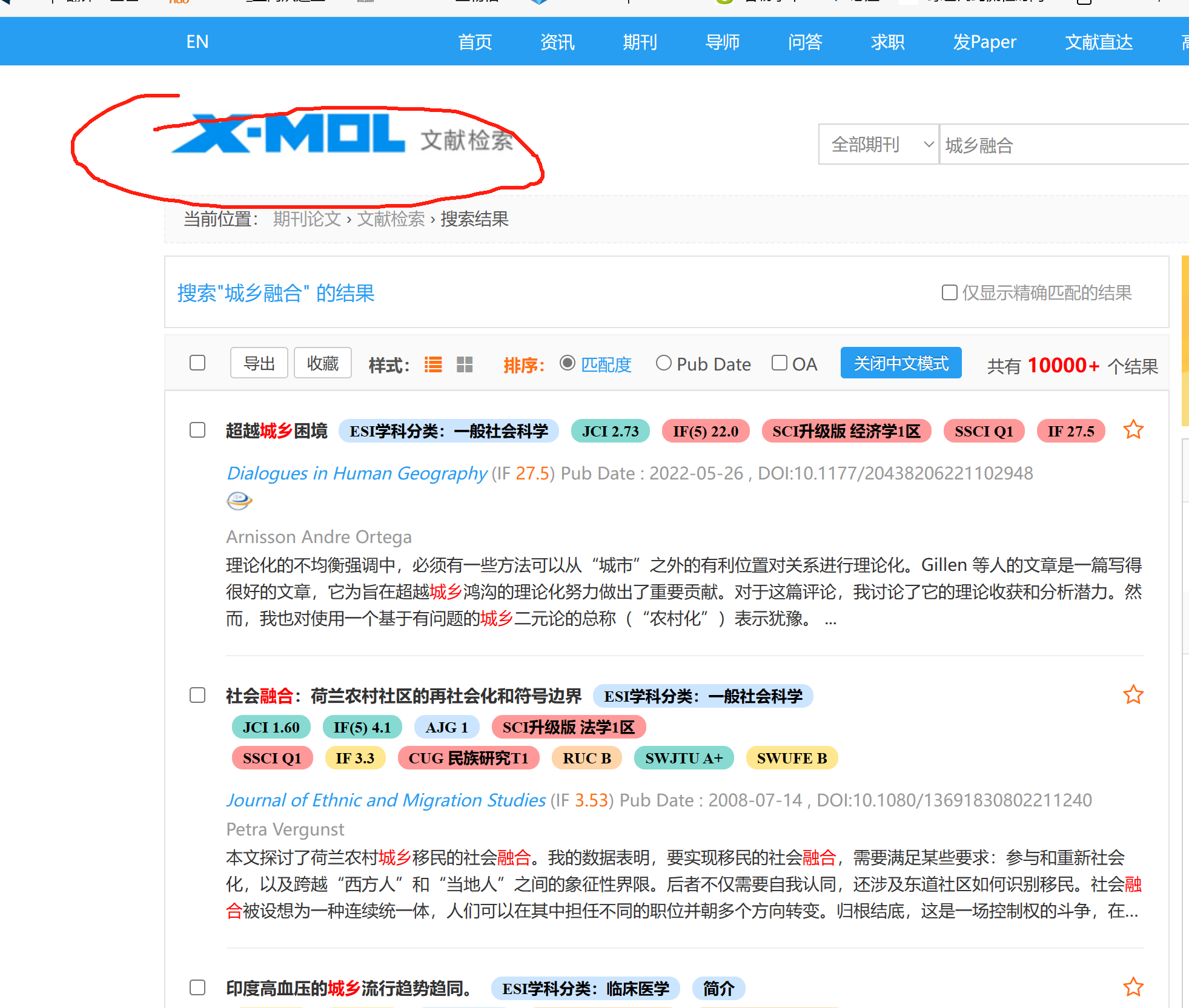The width and height of the screenshot is (1189, 1008).
Task: Select the Pub Date sort radio button
Action: click(x=664, y=363)
